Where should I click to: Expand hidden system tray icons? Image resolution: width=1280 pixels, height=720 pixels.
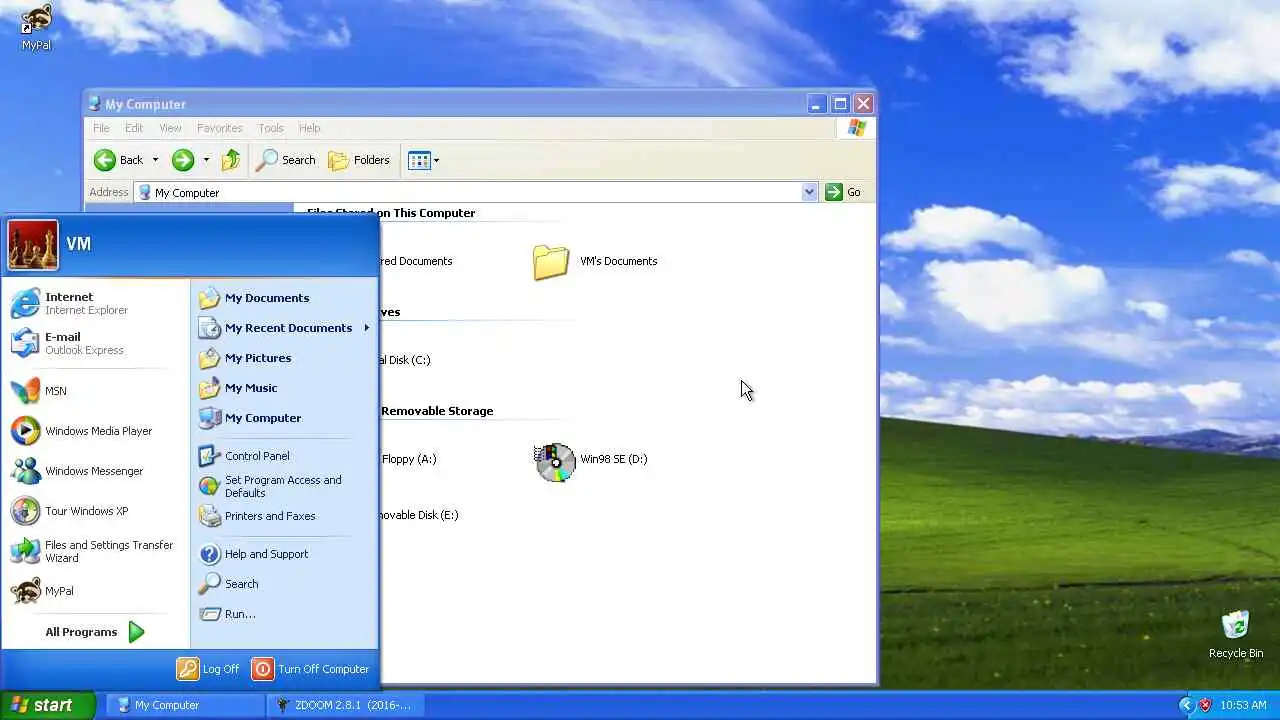(x=1186, y=705)
